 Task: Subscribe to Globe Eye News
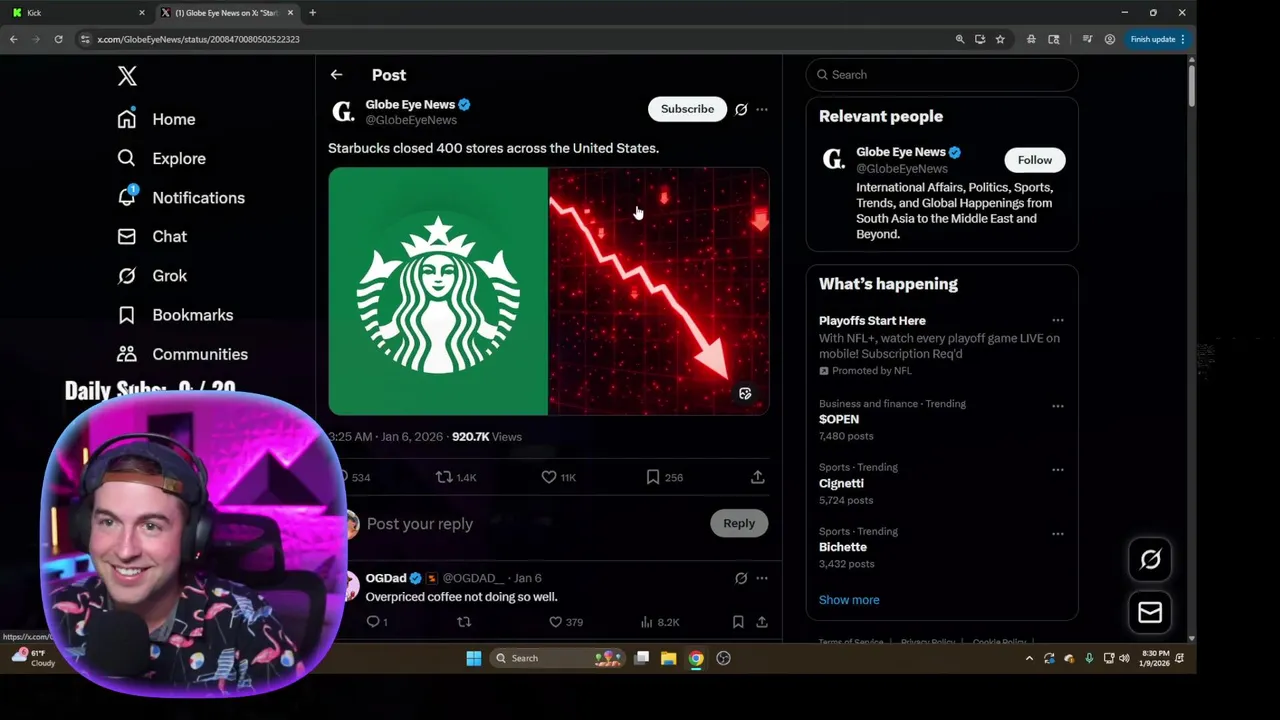(x=687, y=109)
